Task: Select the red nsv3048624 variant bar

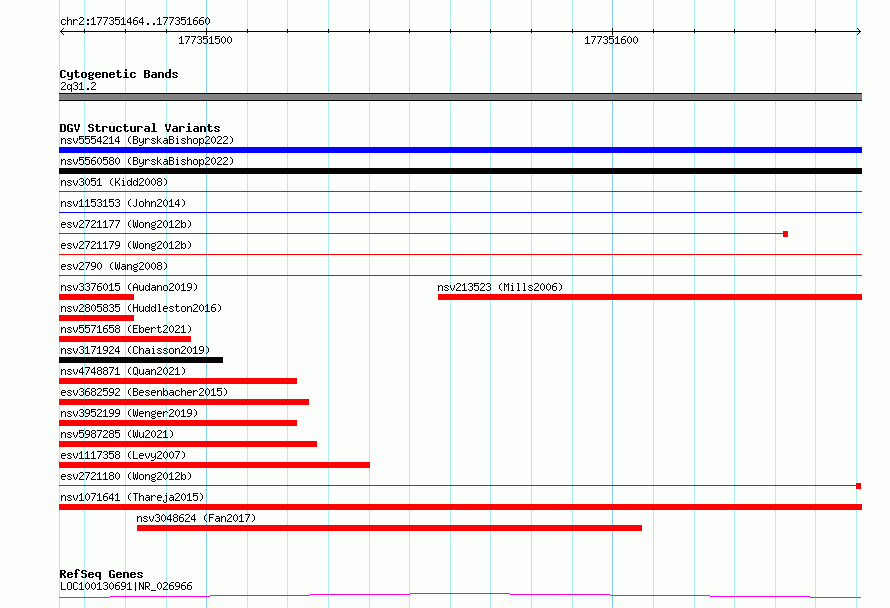Action: [x=389, y=528]
